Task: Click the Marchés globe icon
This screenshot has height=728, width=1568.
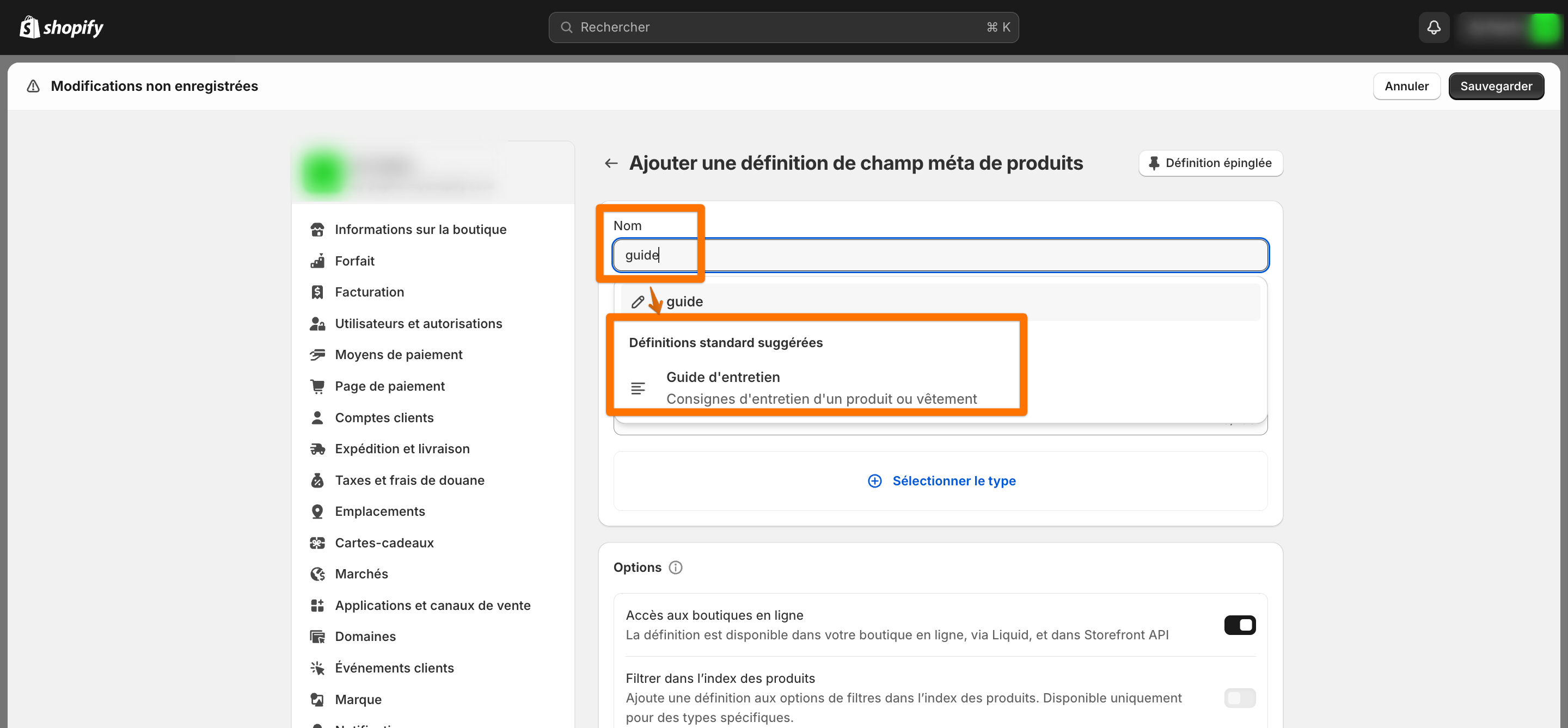Action: click(x=317, y=573)
